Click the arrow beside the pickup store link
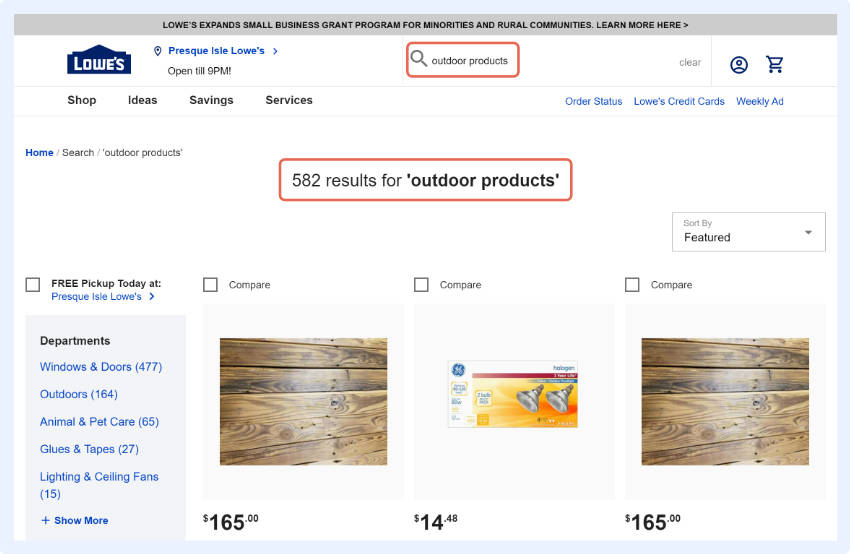Image resolution: width=850 pixels, height=554 pixels. pos(152,297)
